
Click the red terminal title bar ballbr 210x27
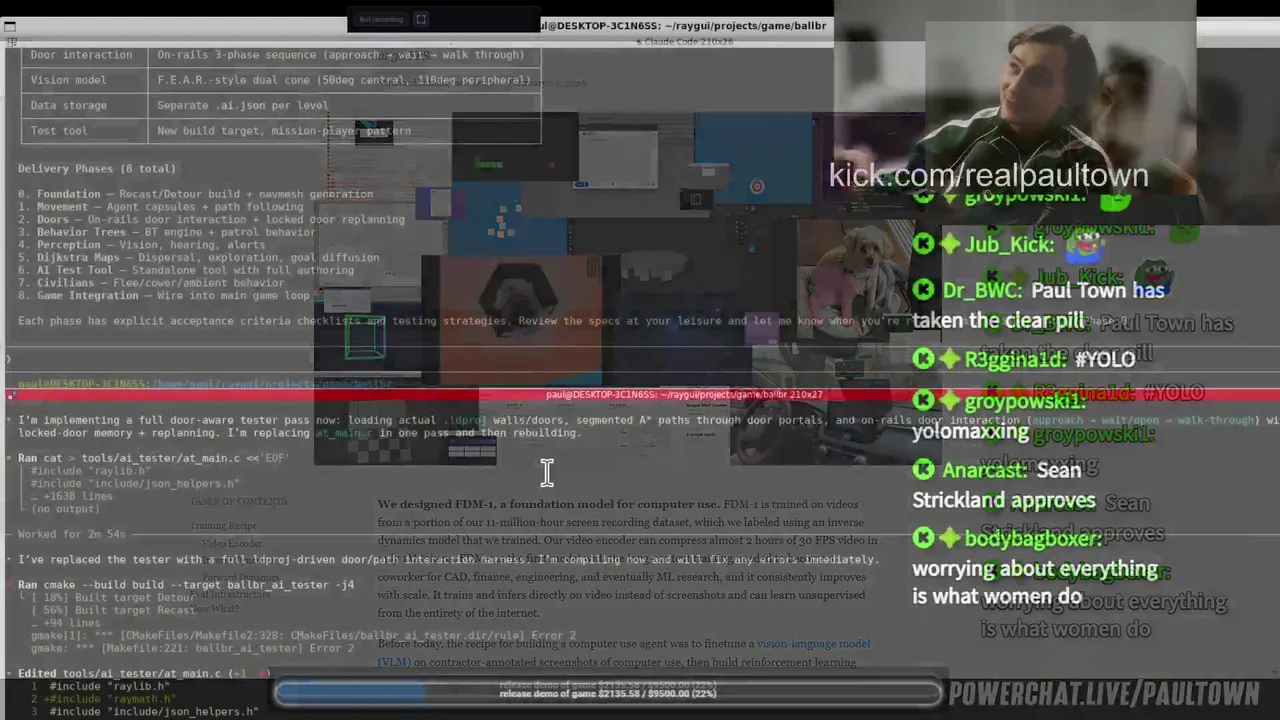[x=640, y=395]
